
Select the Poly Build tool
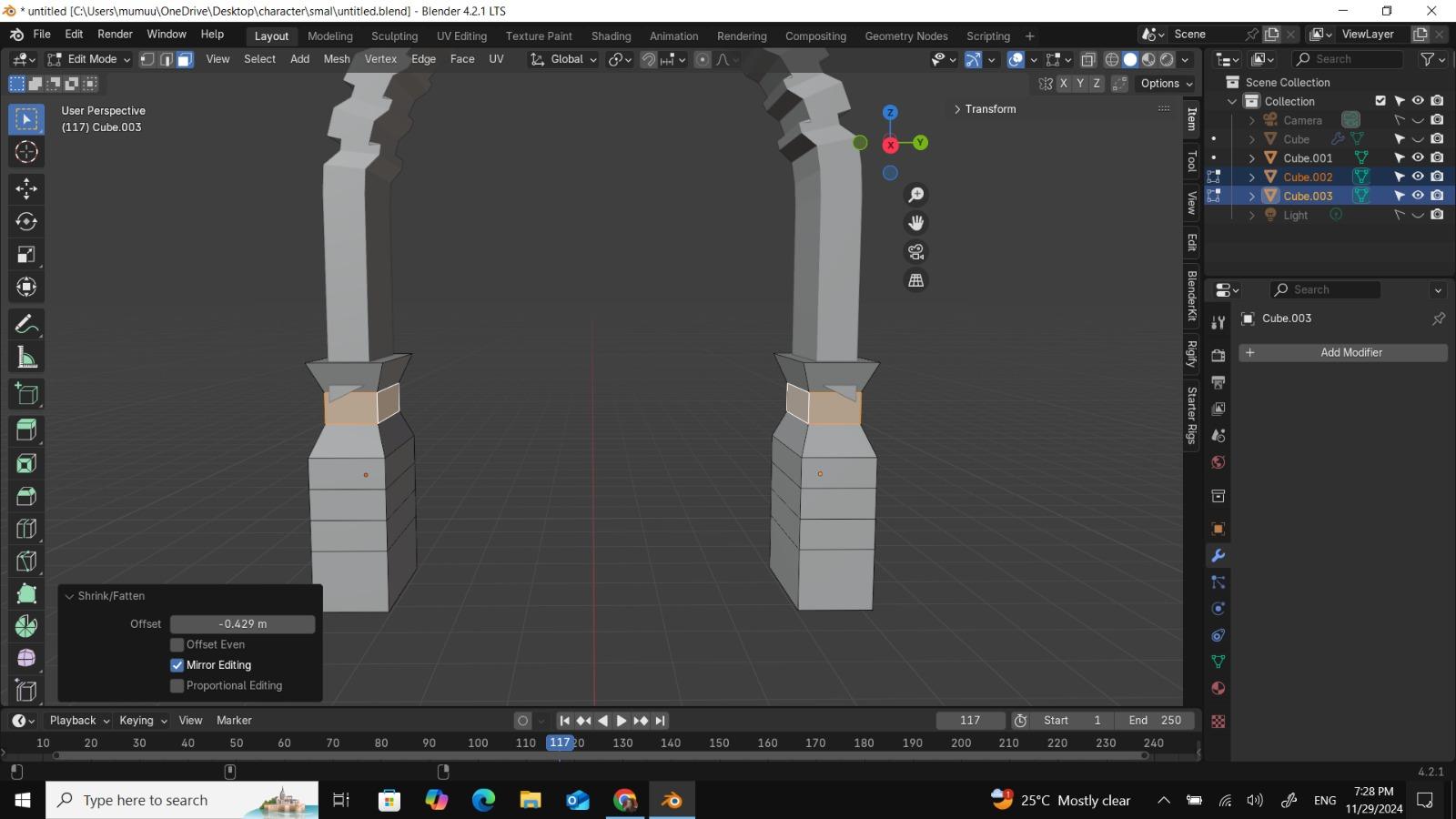point(26,594)
